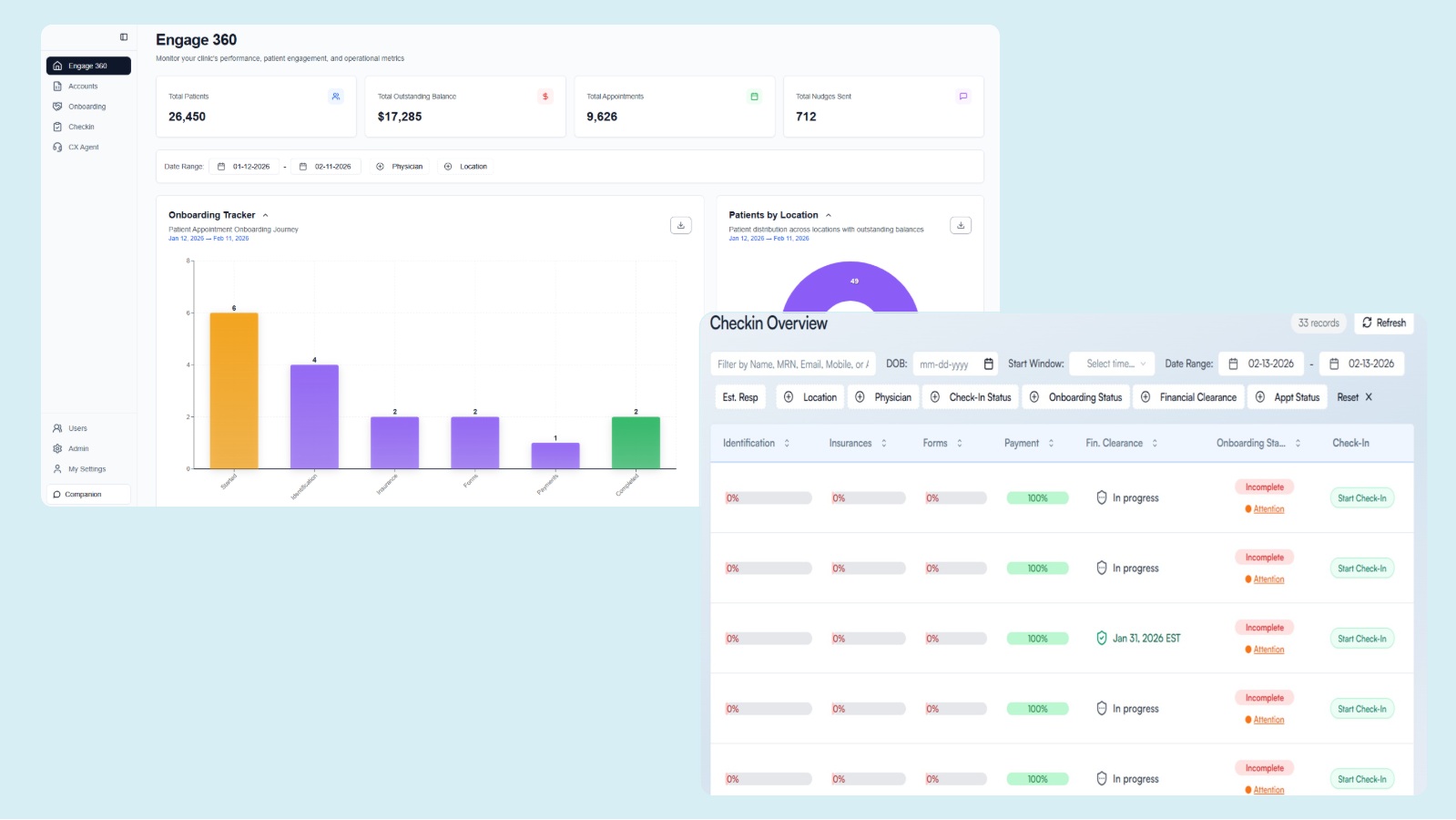This screenshot has width=1456, height=820.
Task: Download the Onboarding Tracker chart
Action: (x=680, y=225)
